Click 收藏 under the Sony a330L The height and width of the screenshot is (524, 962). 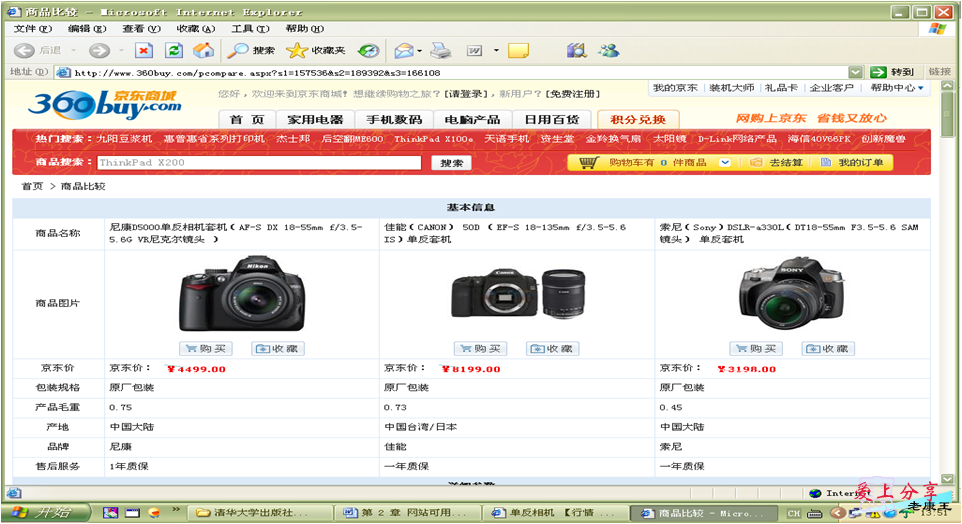tap(828, 349)
